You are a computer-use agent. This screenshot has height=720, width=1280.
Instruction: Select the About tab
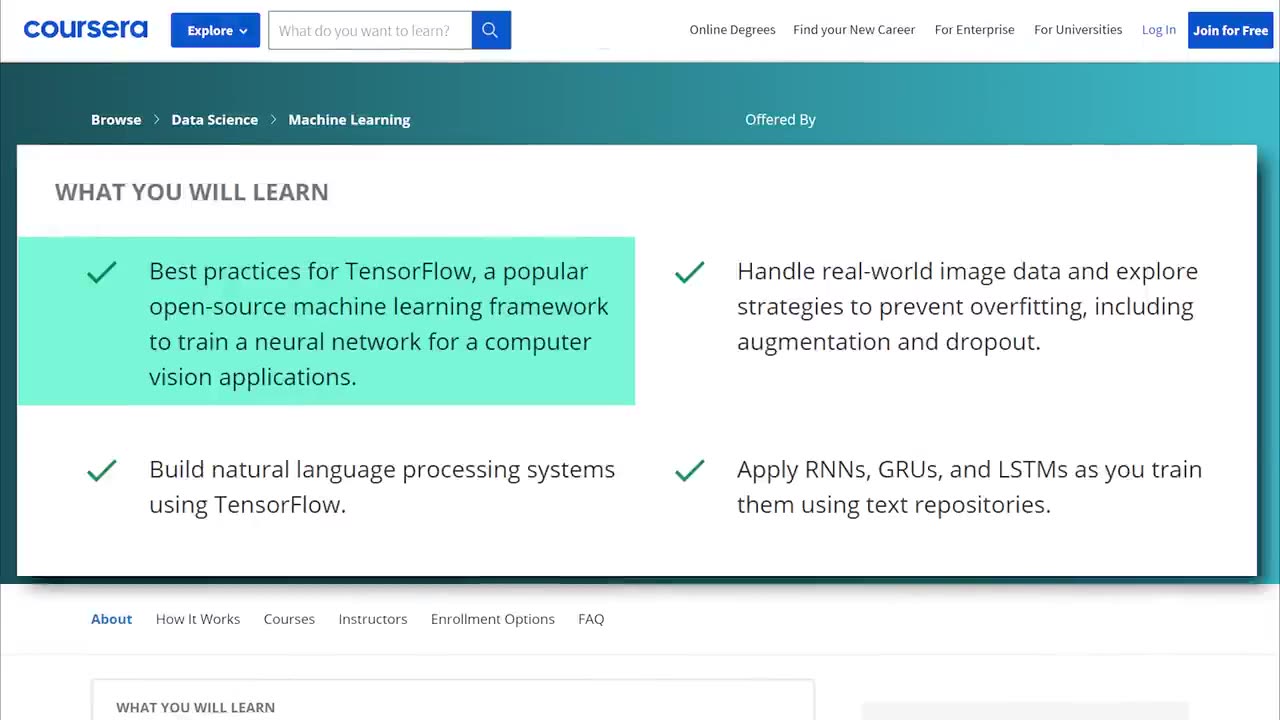pos(111,619)
